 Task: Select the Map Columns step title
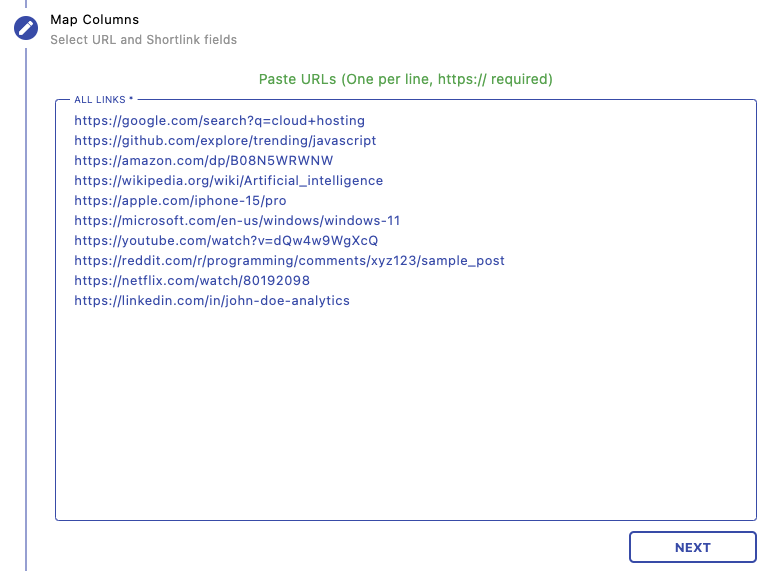[95, 19]
